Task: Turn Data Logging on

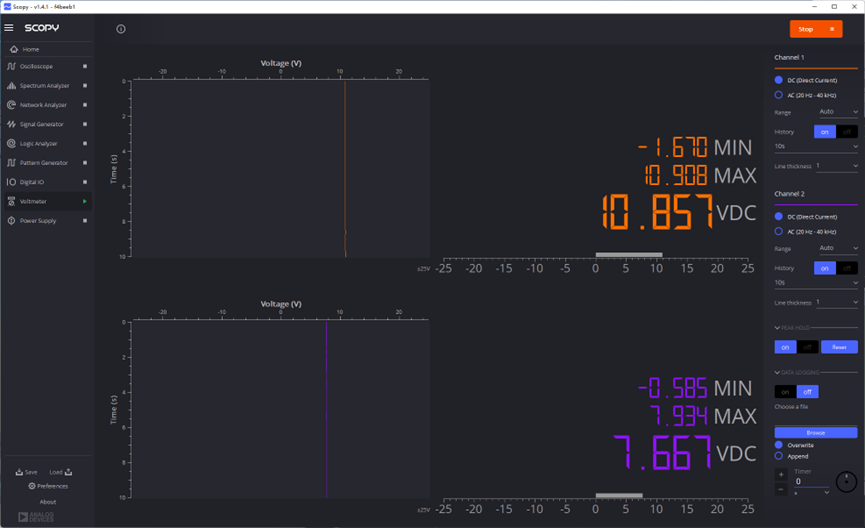Action: pyautogui.click(x=785, y=392)
